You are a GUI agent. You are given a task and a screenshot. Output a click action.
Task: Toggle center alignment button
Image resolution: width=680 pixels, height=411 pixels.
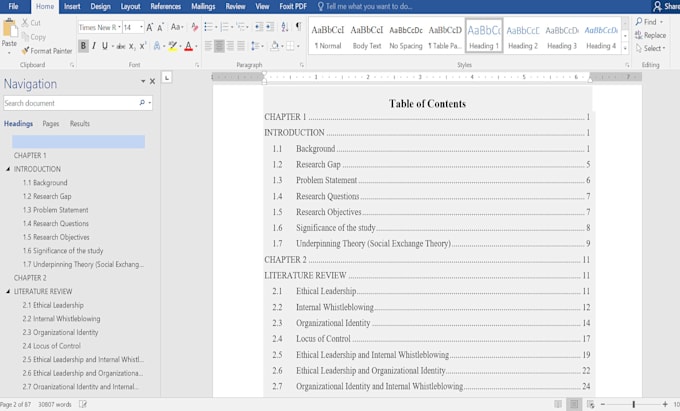[x=219, y=46]
